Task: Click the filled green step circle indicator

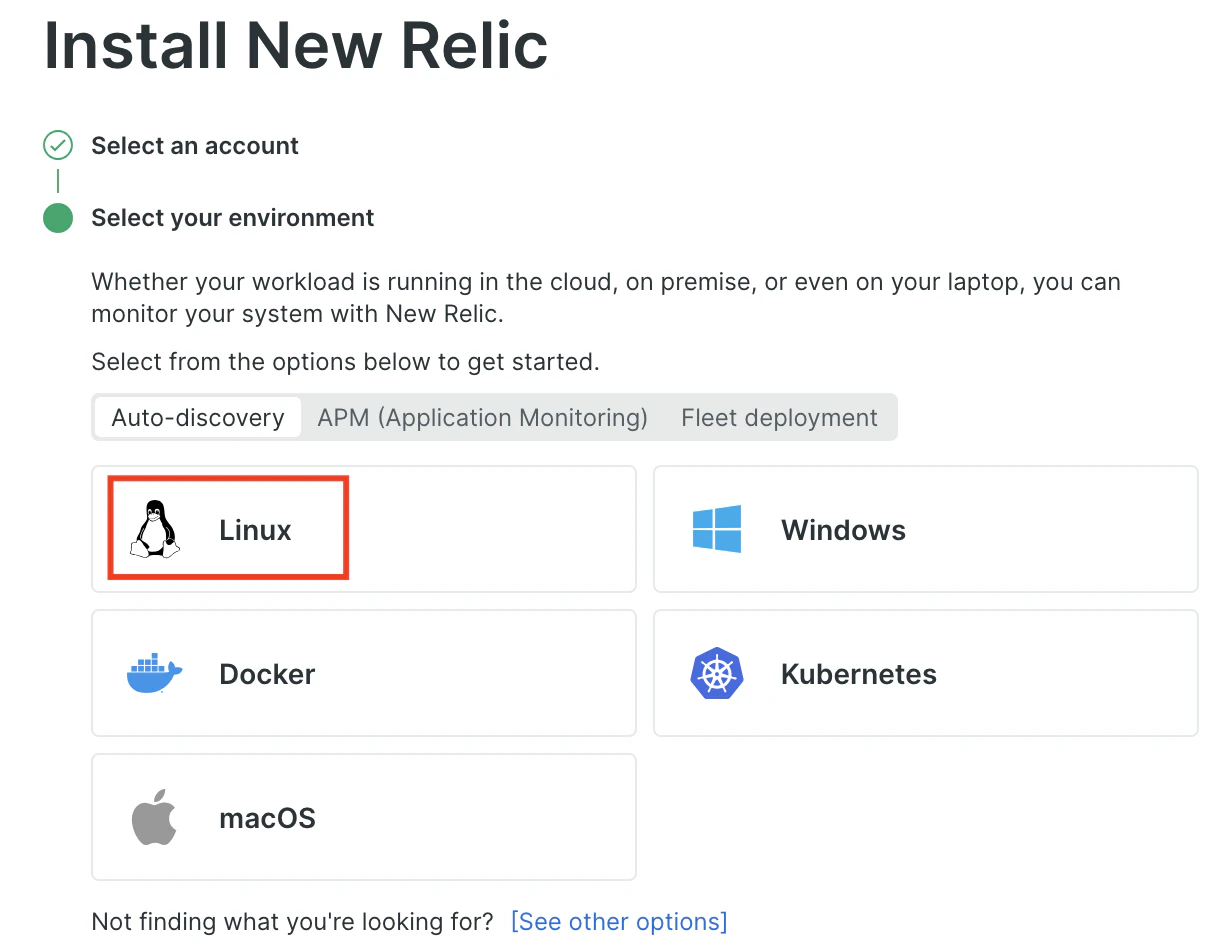Action: 58,218
